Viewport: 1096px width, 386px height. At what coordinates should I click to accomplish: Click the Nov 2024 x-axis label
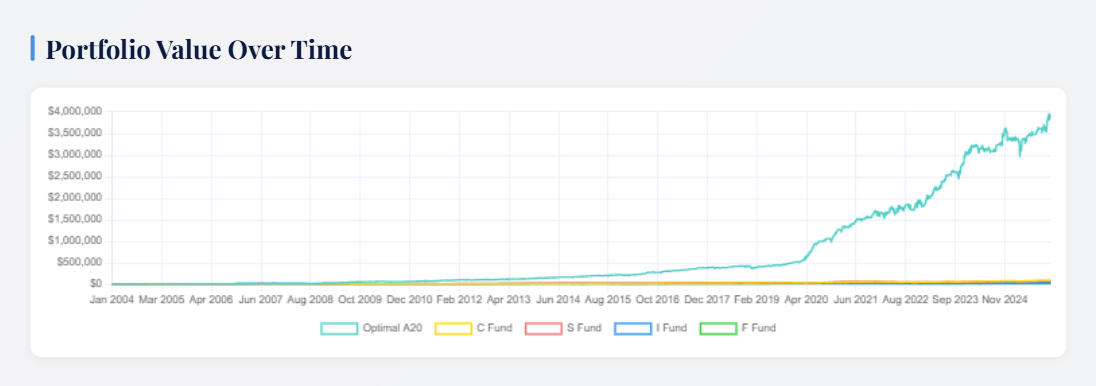(1006, 299)
